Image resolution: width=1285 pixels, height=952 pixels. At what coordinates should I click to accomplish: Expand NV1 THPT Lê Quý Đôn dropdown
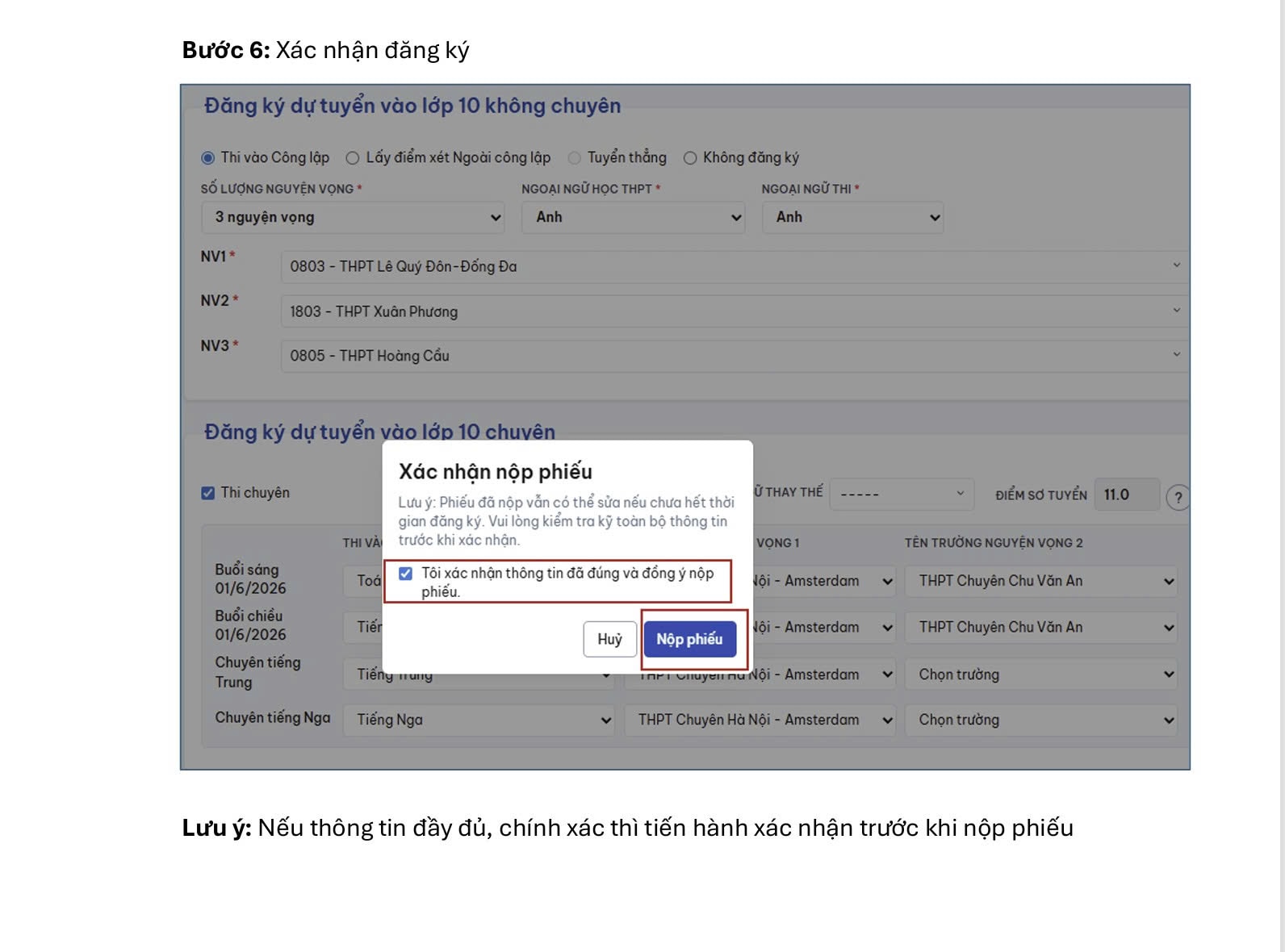[x=733, y=266]
